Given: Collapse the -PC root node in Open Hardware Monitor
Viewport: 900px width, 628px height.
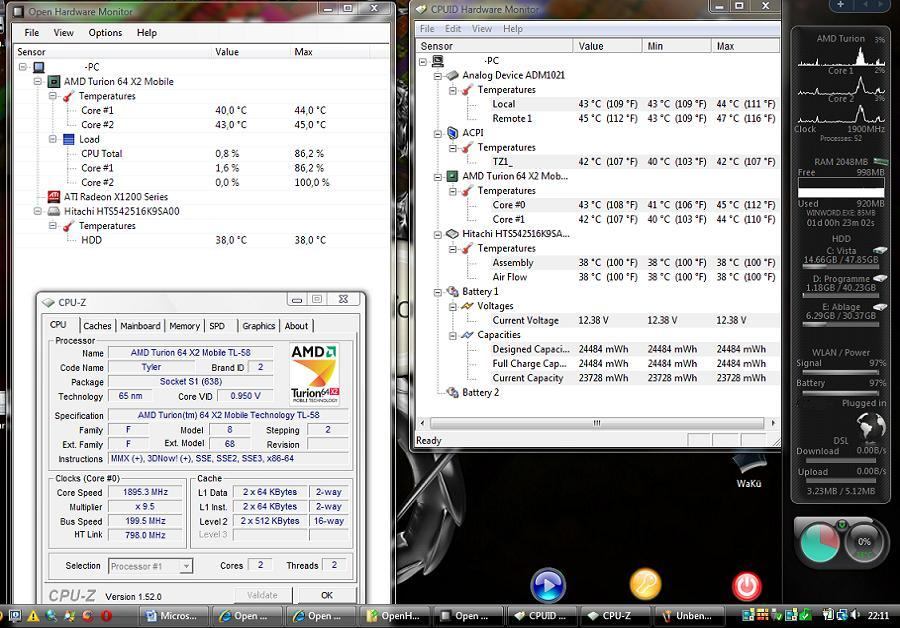Looking at the screenshot, I should coord(23,67).
